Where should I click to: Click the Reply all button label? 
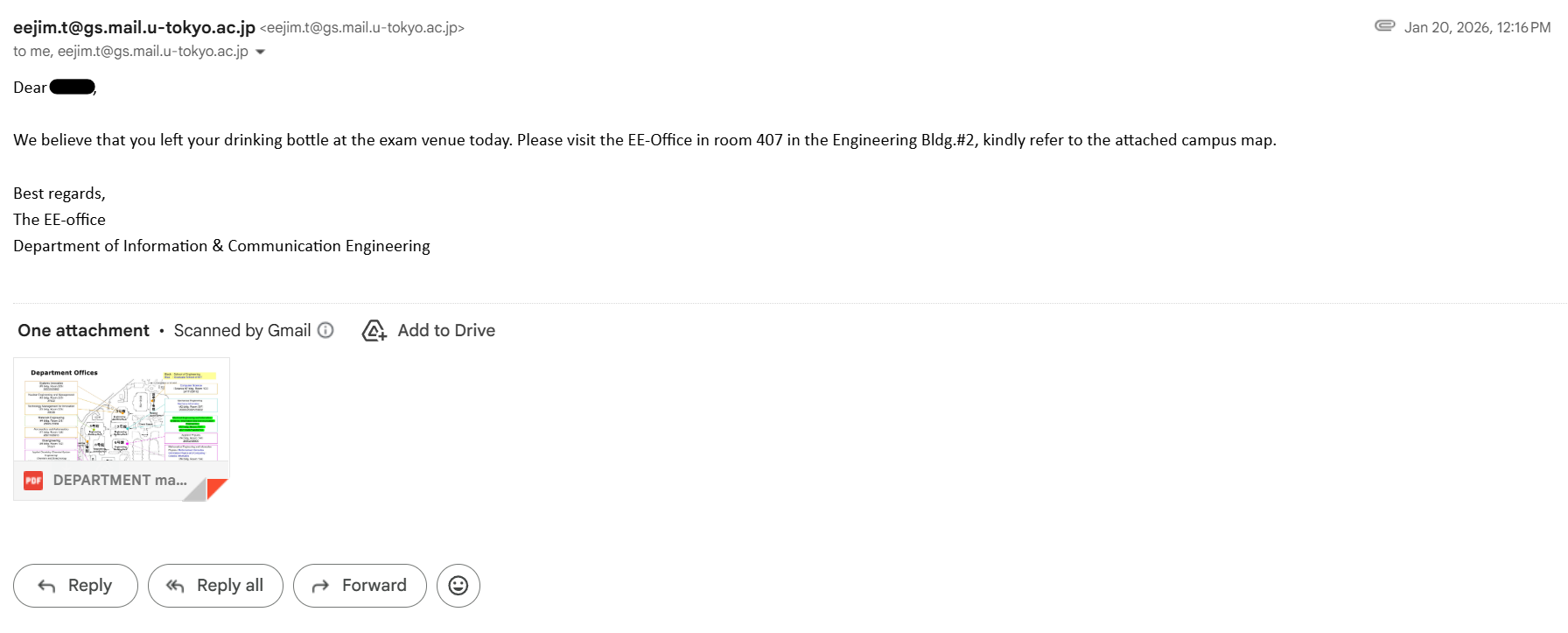click(x=229, y=585)
